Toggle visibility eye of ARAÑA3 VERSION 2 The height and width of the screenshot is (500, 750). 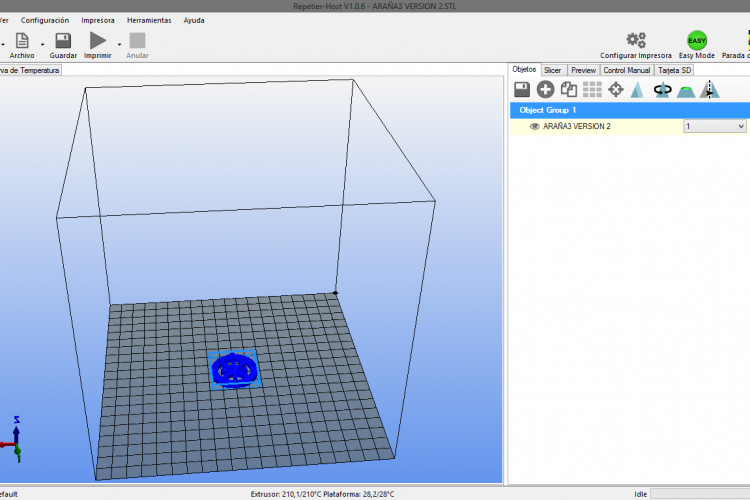pos(534,127)
